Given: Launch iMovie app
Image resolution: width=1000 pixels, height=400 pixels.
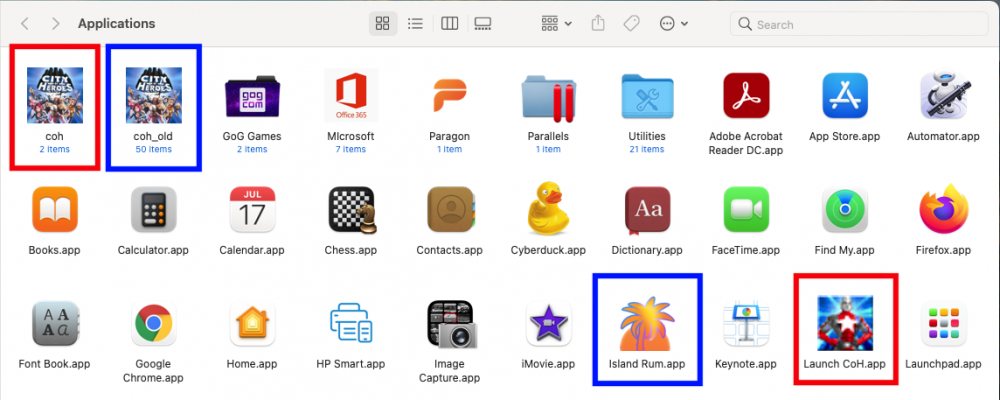Looking at the screenshot, I should coord(548,323).
